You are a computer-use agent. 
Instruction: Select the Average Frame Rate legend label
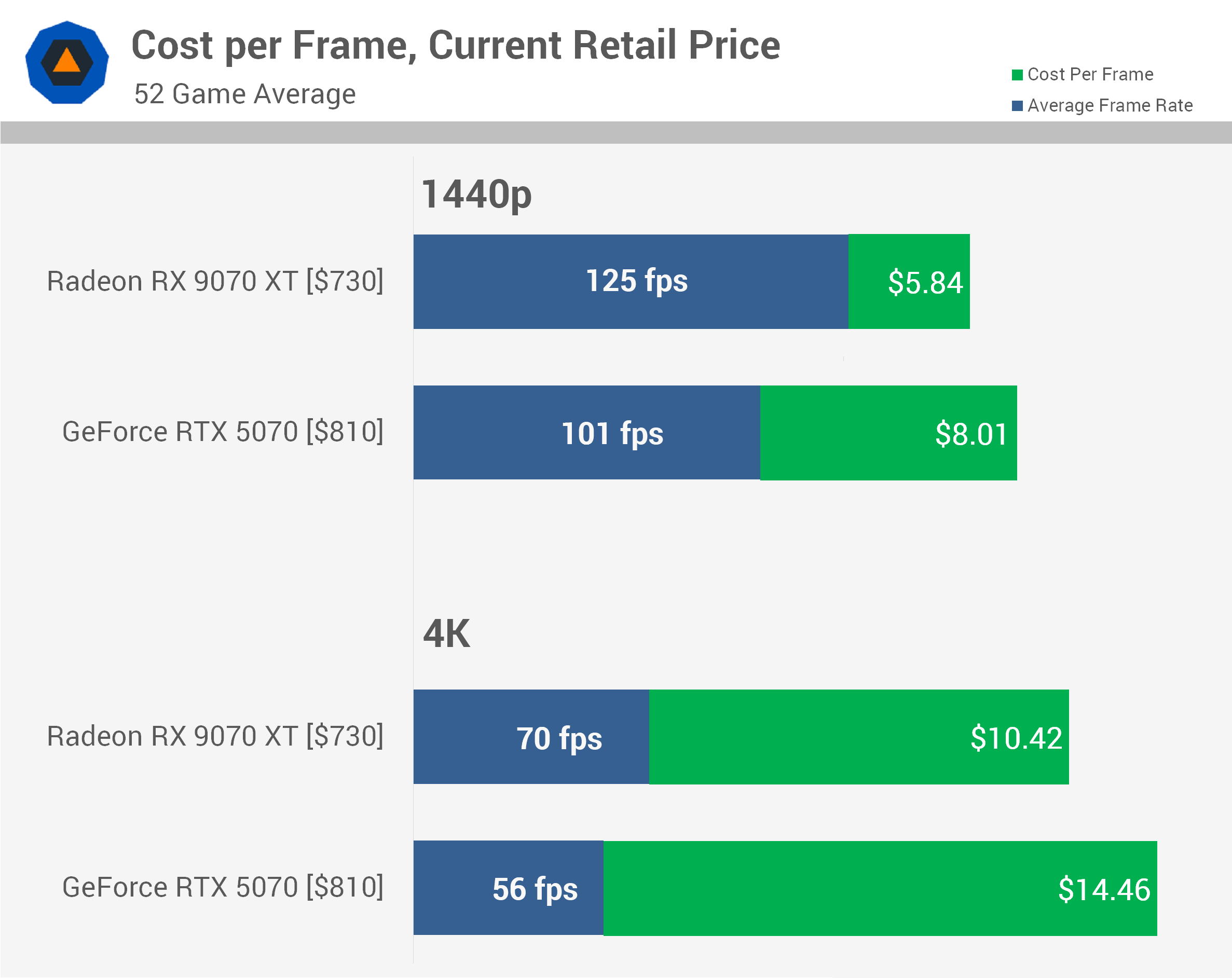pos(1110,105)
